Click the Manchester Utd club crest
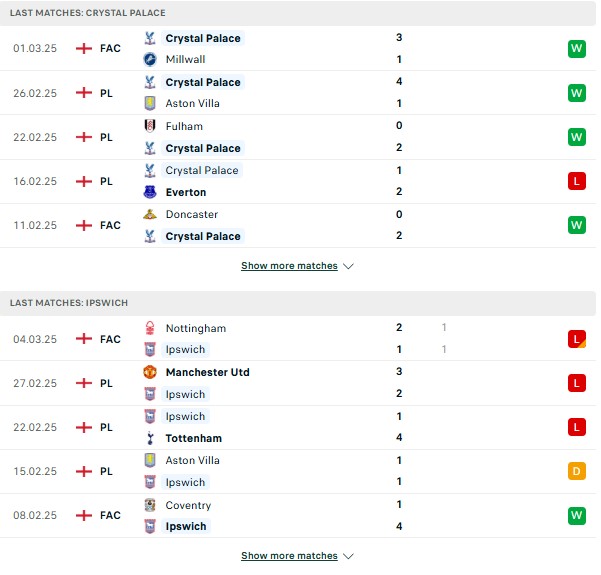The height and width of the screenshot is (575, 601). tap(150, 372)
